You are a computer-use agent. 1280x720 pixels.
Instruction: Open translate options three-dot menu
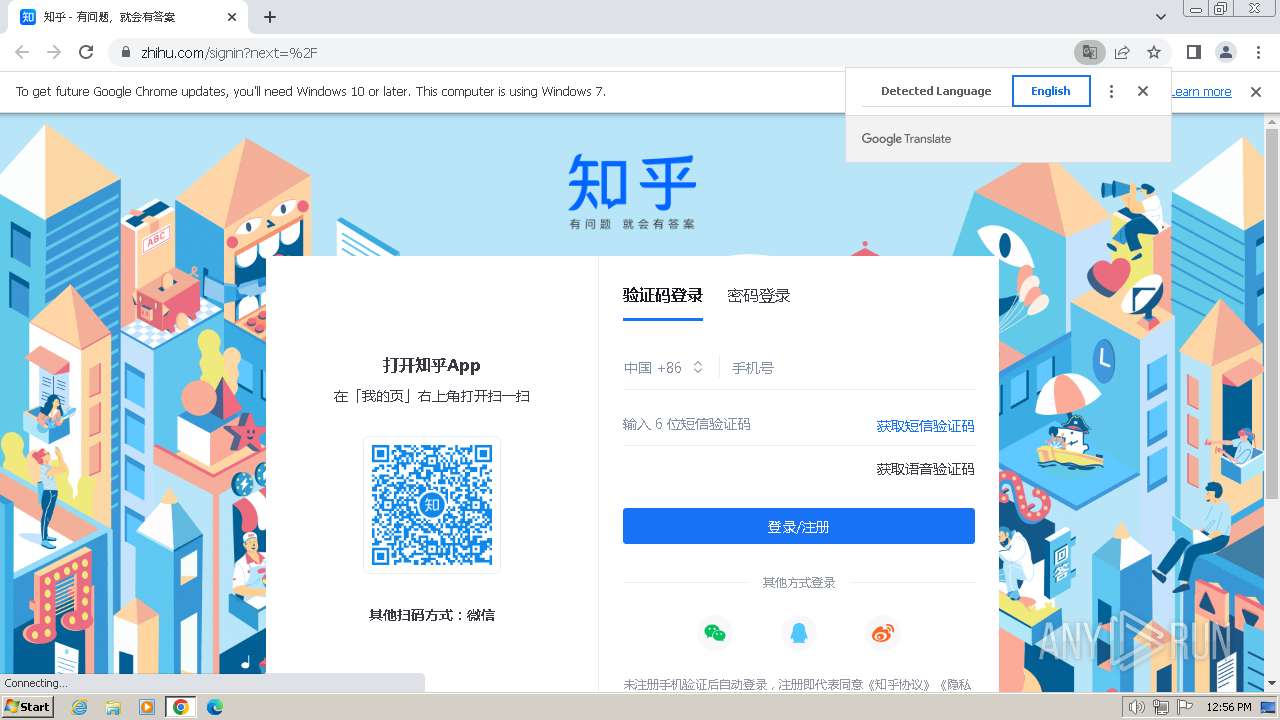coord(1111,91)
